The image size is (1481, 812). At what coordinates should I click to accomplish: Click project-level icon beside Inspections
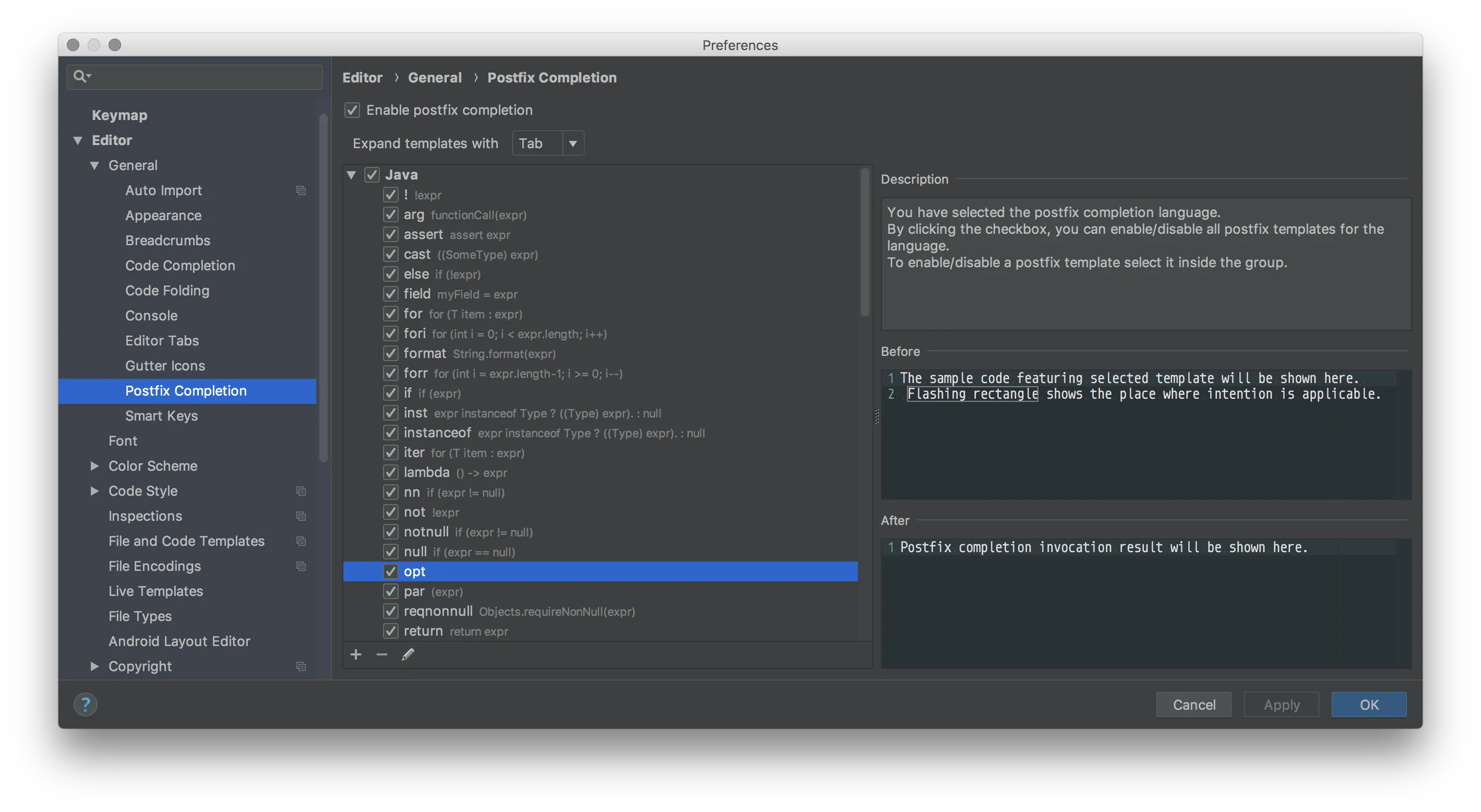tap(301, 516)
